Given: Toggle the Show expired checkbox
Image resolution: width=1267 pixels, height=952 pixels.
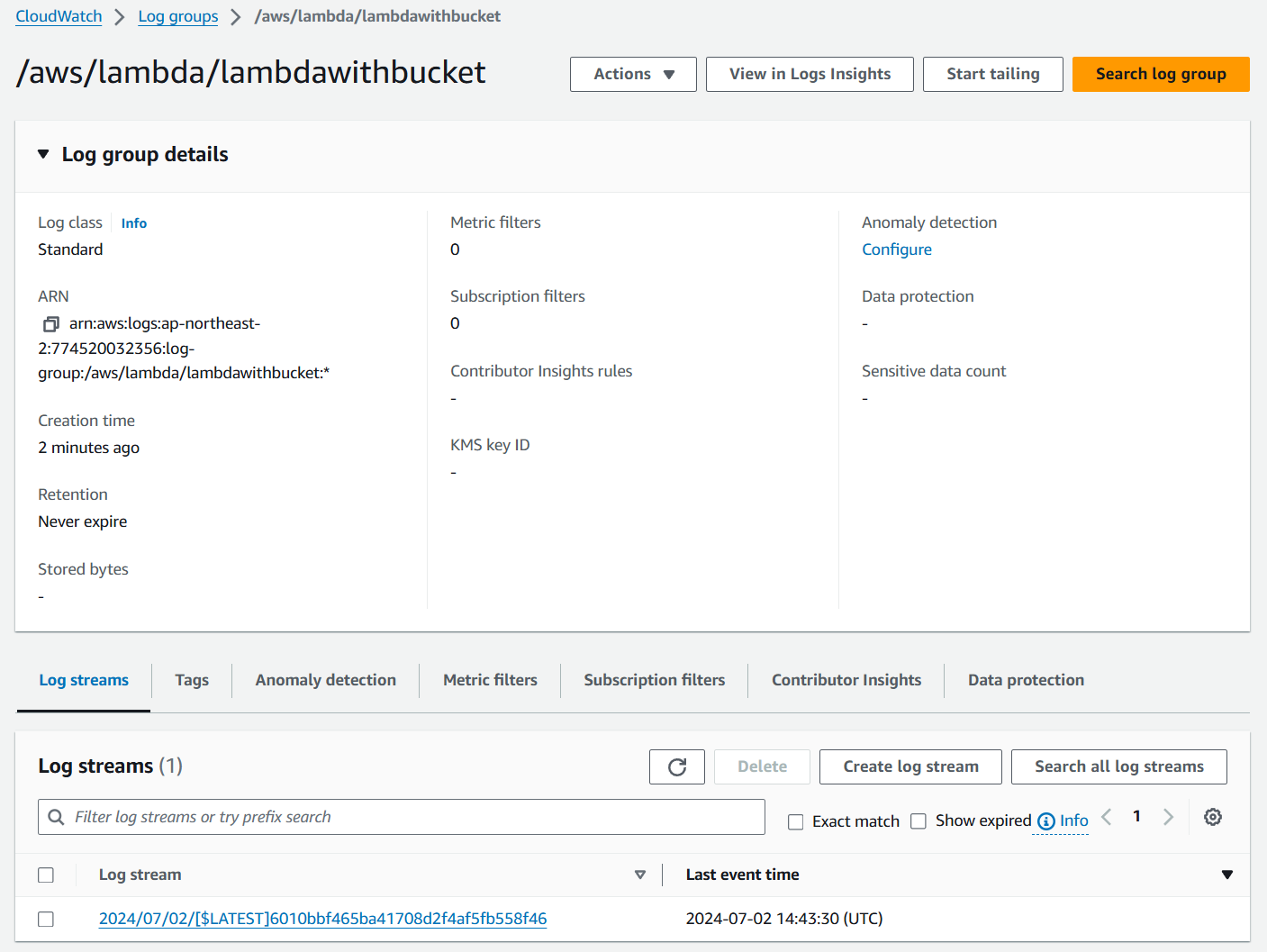Looking at the screenshot, I should click(x=919, y=821).
